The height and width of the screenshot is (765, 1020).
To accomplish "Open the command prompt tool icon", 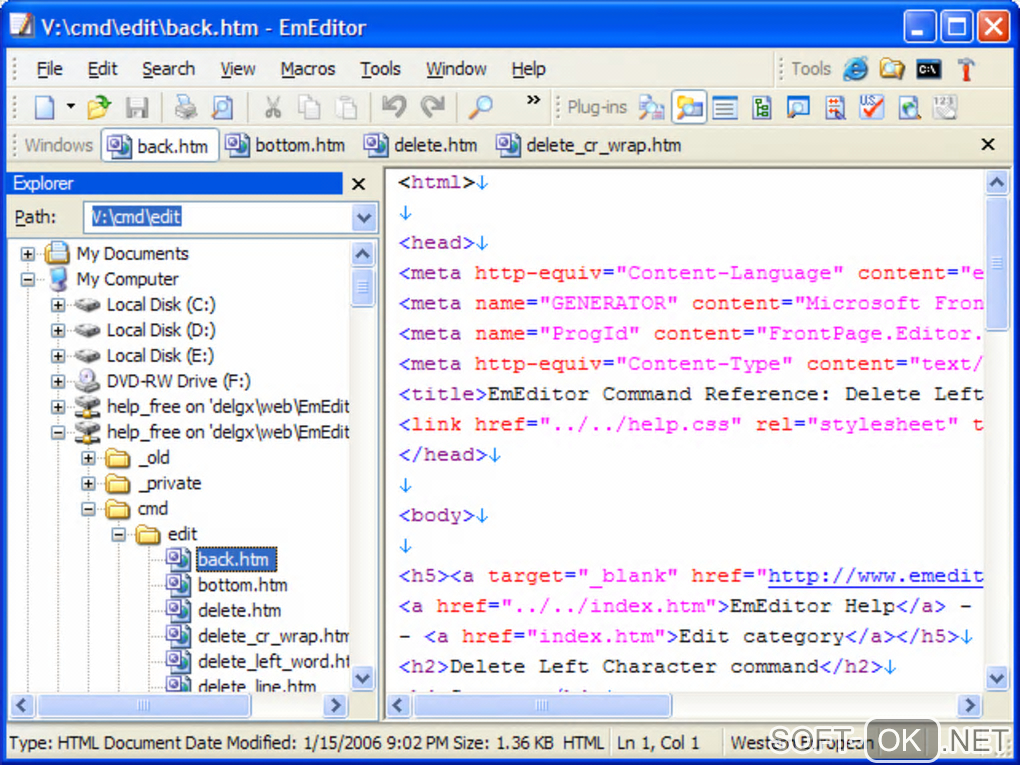I will [x=928, y=68].
